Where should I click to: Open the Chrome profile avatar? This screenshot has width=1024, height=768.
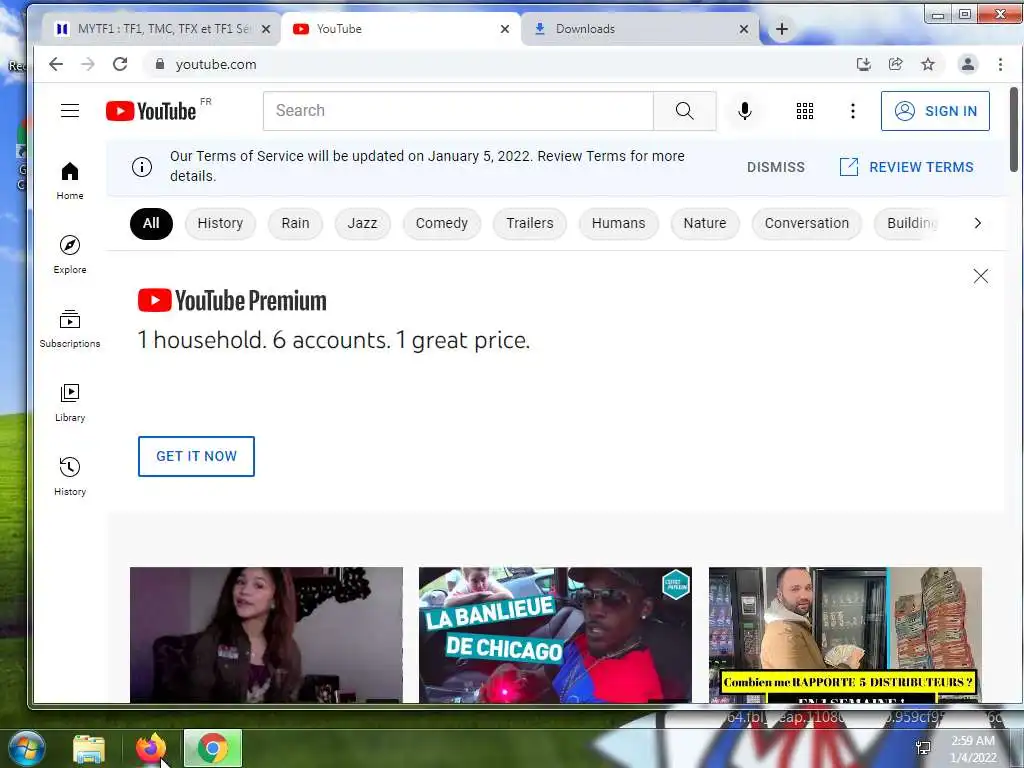(x=967, y=64)
